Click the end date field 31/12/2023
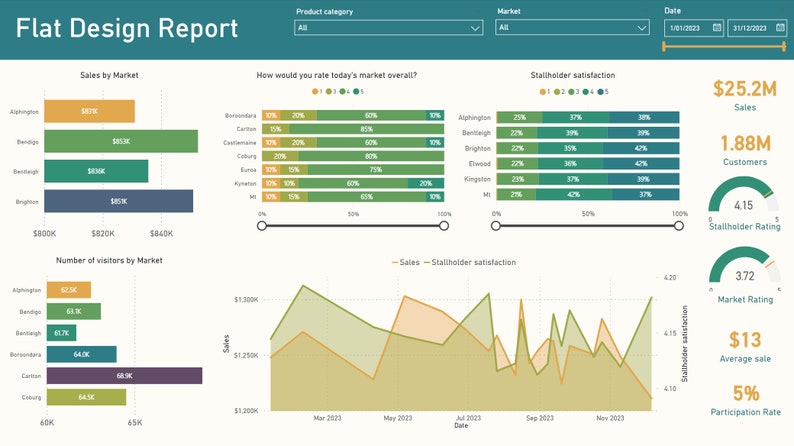794x446 pixels. tap(757, 28)
